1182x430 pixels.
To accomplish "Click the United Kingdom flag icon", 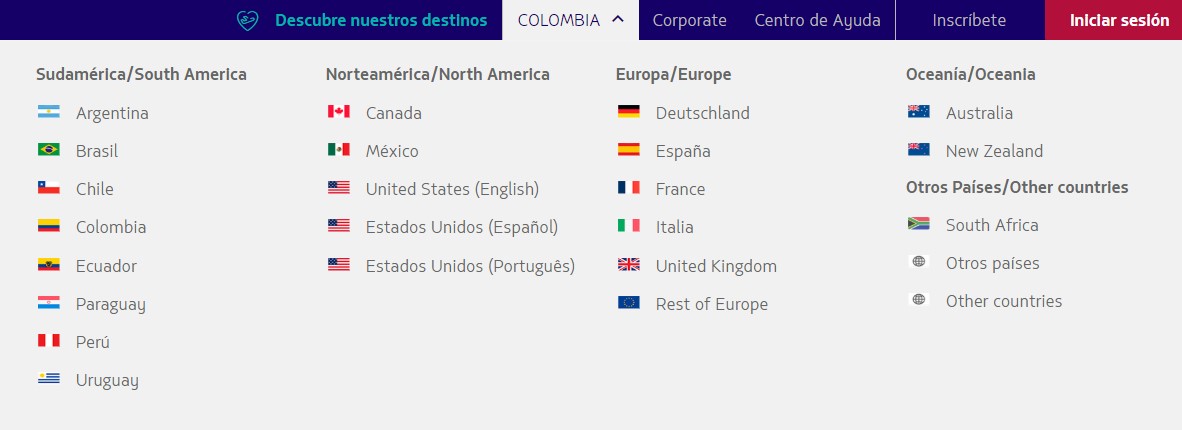I will tap(628, 265).
